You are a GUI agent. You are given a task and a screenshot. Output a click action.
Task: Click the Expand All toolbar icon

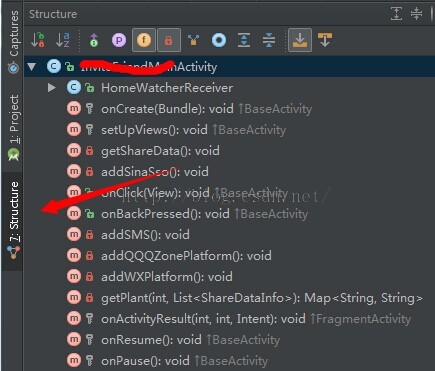[244, 40]
